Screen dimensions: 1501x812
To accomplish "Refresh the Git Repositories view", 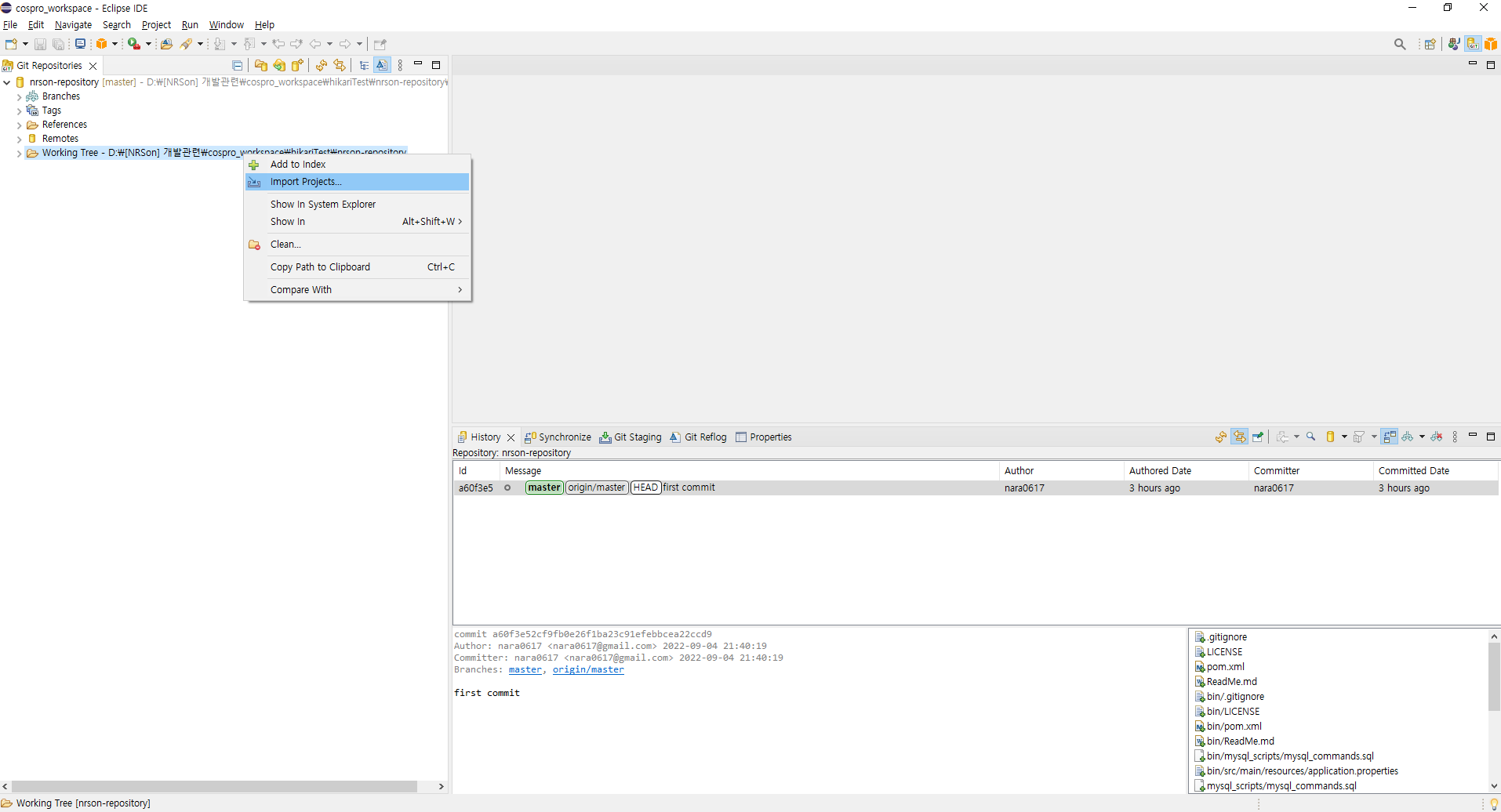I will point(322,65).
